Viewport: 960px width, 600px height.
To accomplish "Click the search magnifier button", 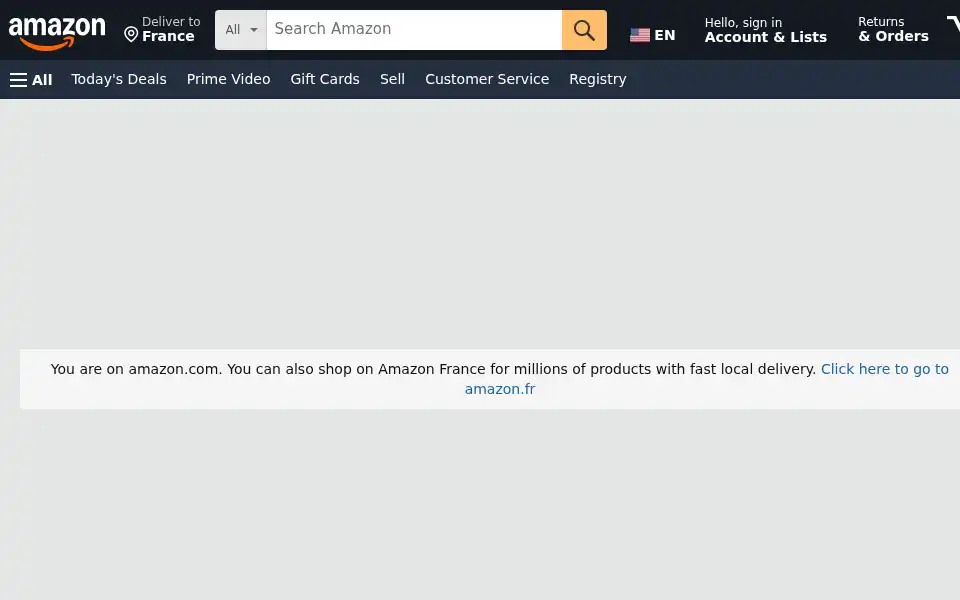I will 584,29.
